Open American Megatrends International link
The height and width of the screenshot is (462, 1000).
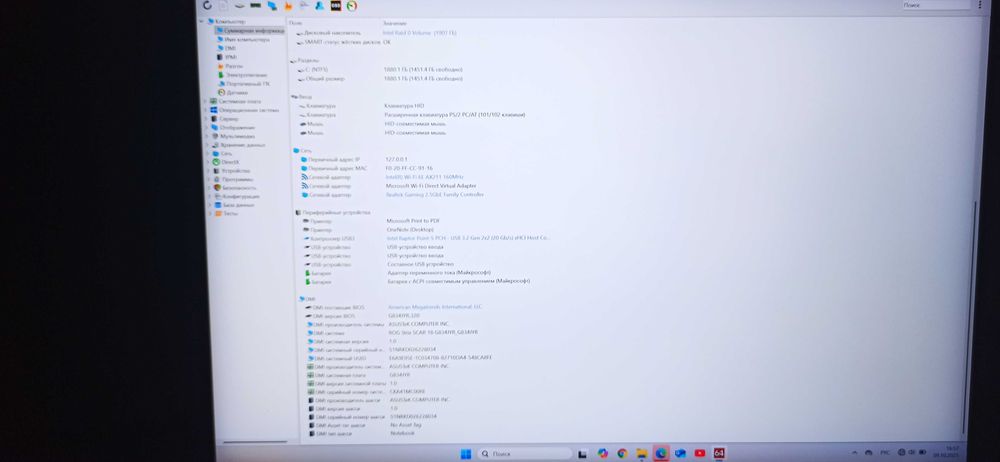(435, 307)
